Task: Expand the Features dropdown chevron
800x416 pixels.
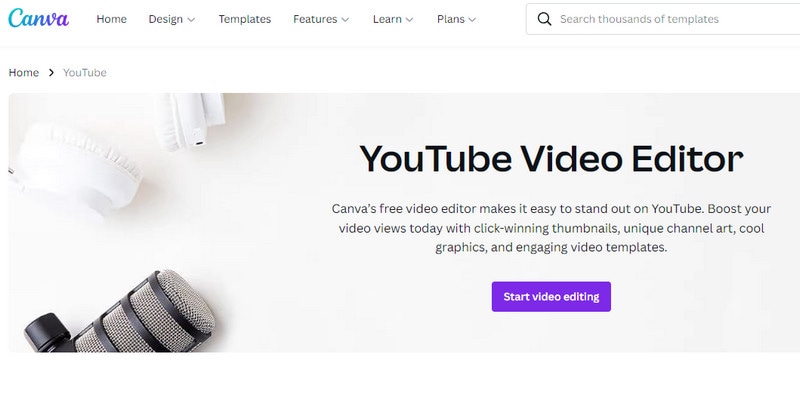Action: [345, 20]
